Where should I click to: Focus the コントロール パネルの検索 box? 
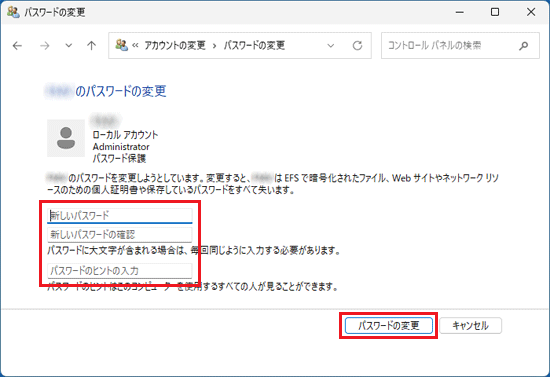[460, 46]
